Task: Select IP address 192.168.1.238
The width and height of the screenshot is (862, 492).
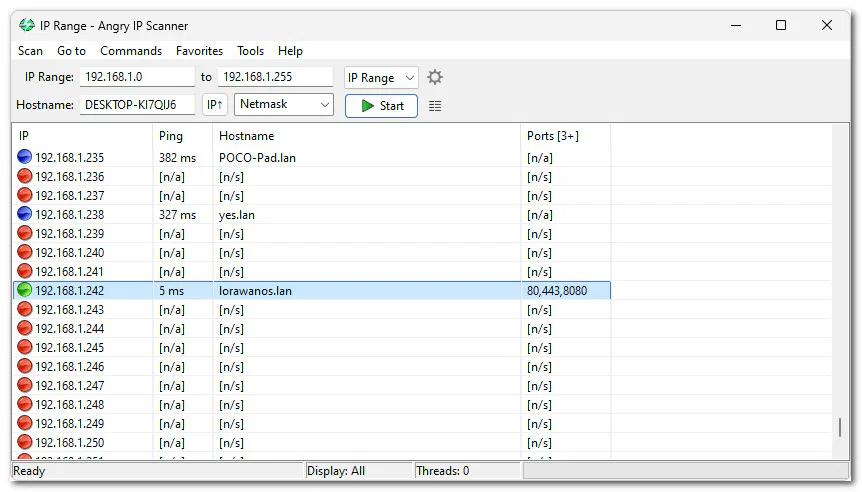Action: tap(70, 215)
